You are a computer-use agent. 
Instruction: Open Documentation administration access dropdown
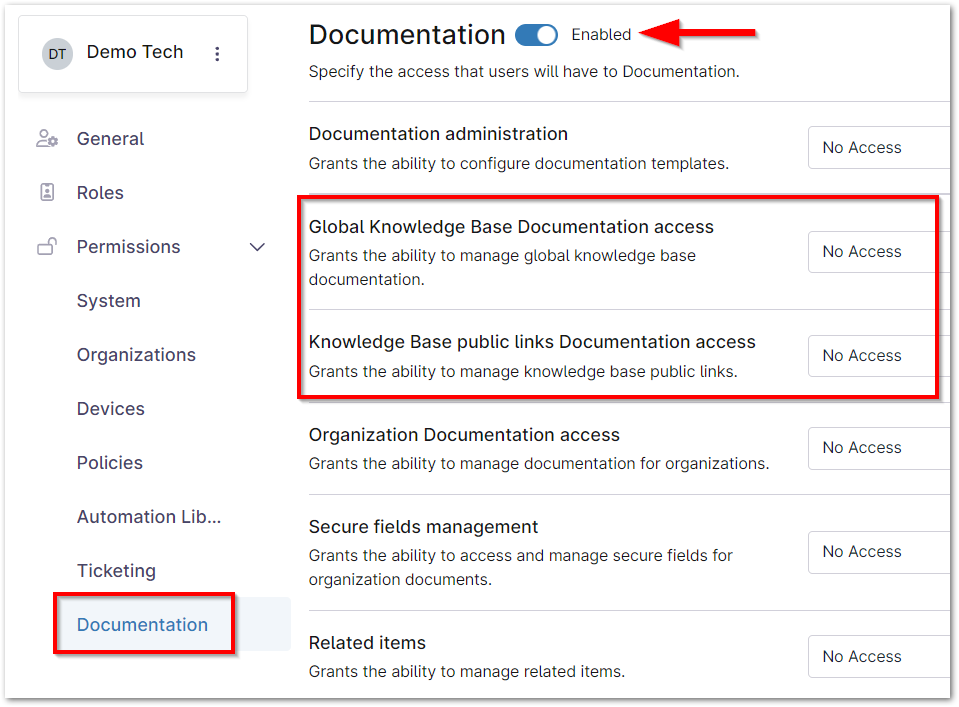[x=878, y=148]
